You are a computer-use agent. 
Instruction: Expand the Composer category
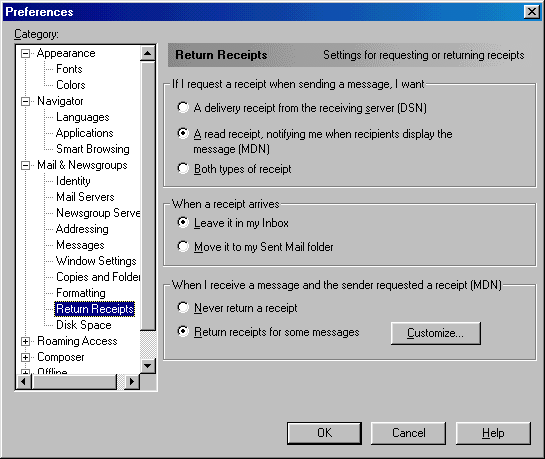25,358
